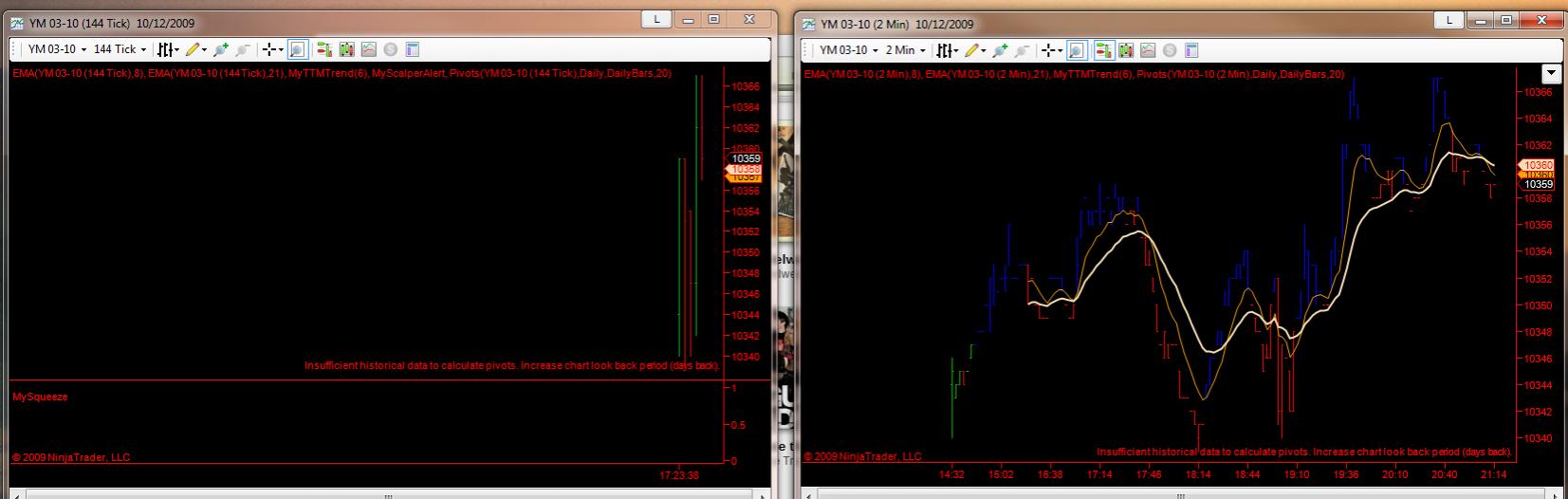Screen dimensions: 1568x499
Task: Click the 19:36 time axis label
Action: pos(1346,474)
